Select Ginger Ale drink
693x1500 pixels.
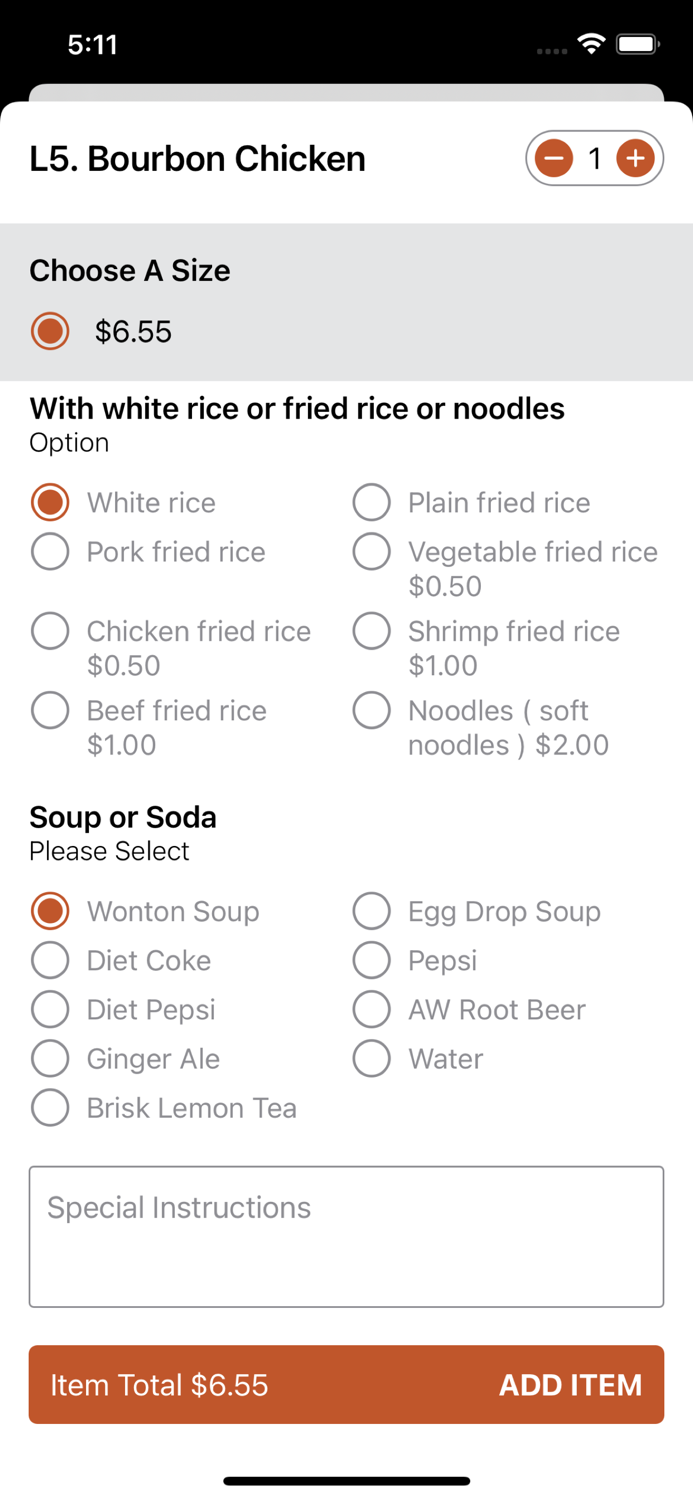pyautogui.click(x=50, y=1058)
